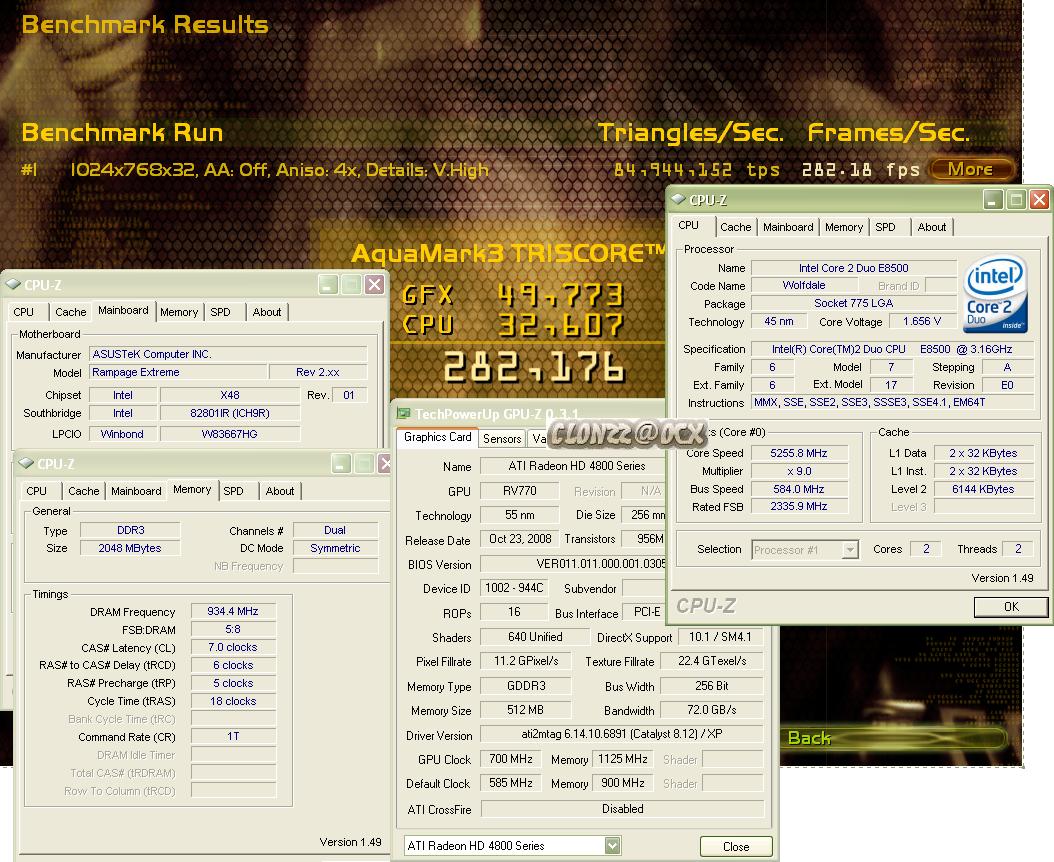Click the Core Speed 5255.8 MHz value
This screenshot has height=862, width=1054.
pos(799,453)
